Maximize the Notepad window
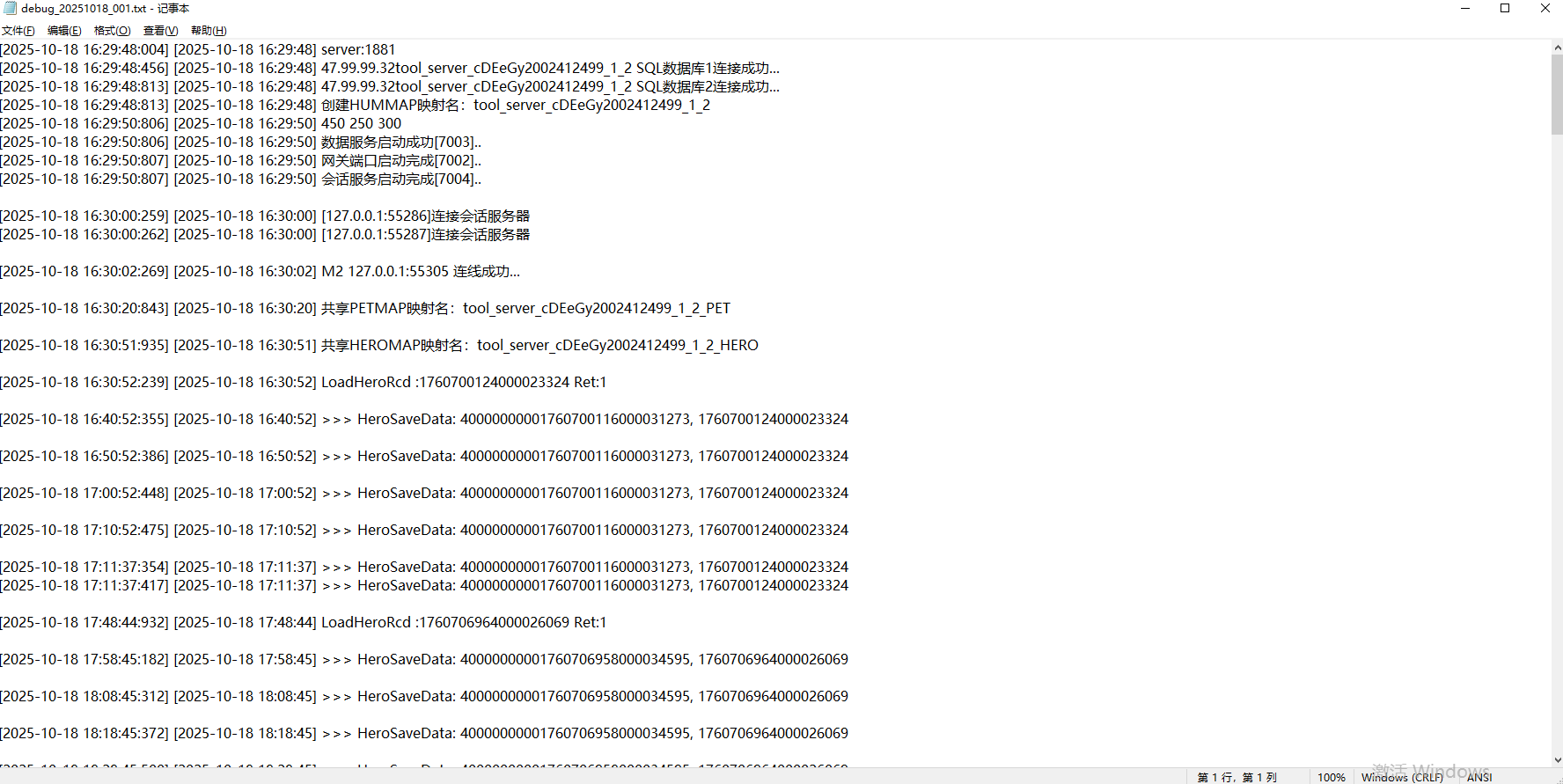Viewport: 1563px width, 784px height. [x=1505, y=8]
